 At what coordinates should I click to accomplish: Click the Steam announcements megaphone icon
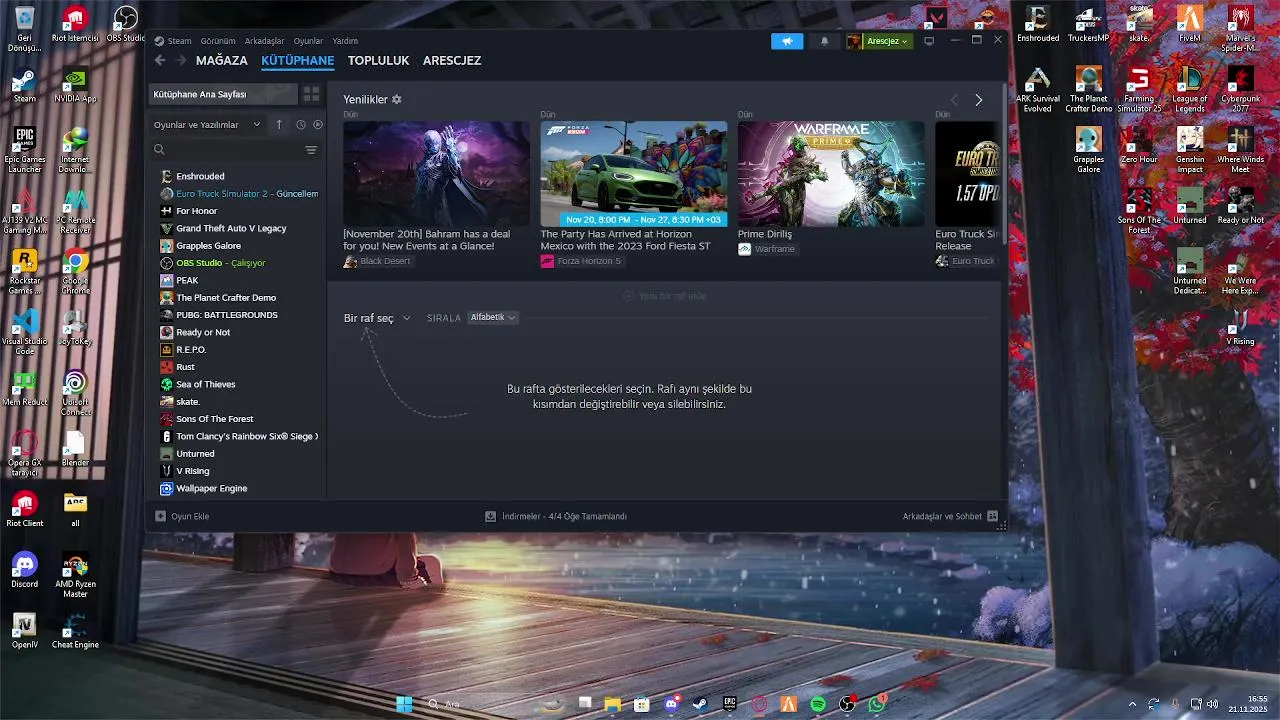(787, 41)
